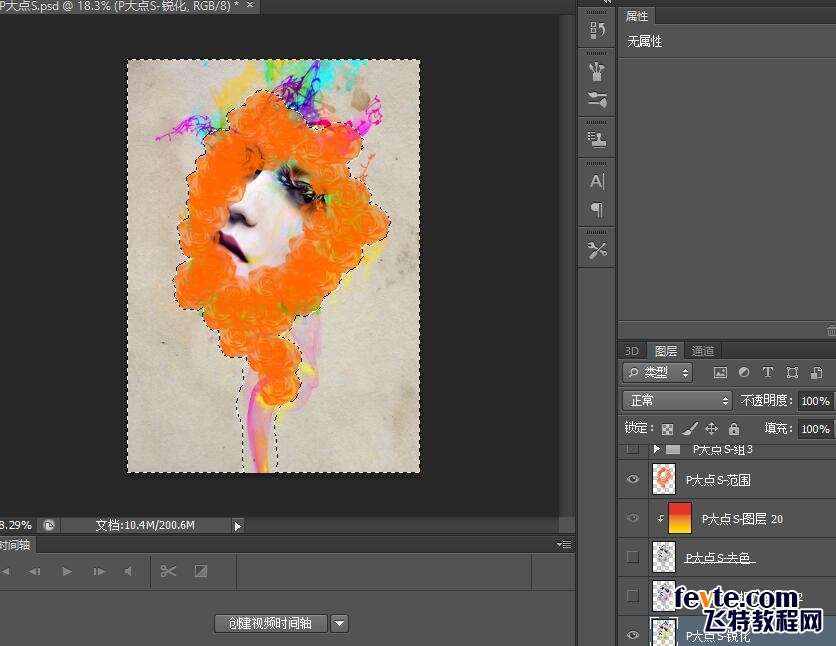Screen dimensions: 836x646
Task: Click the 创建视频时间轴 button
Action: (270, 623)
